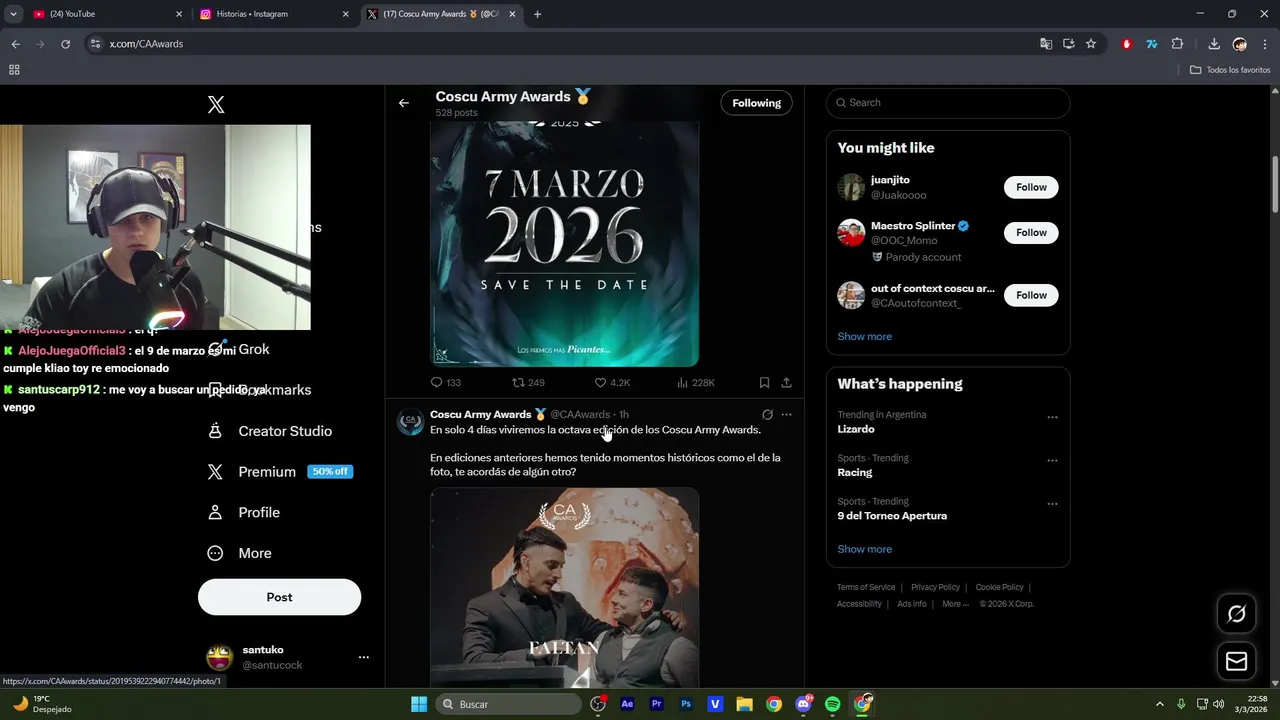Share the save the date post
This screenshot has height=720, width=1280.
click(x=787, y=383)
